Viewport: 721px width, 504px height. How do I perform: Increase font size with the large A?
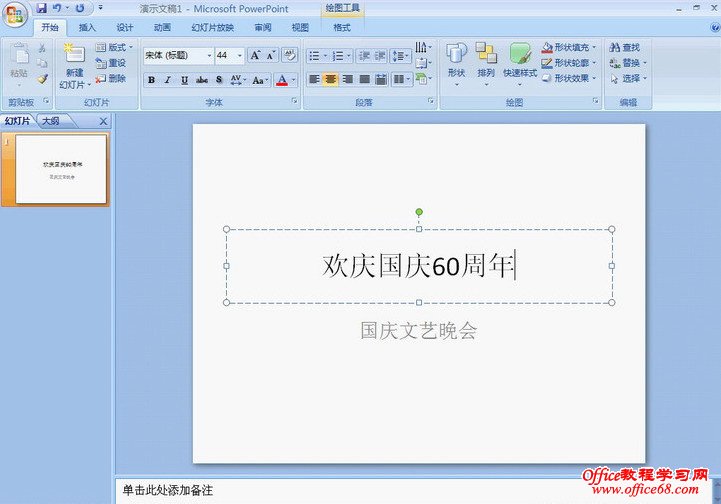click(x=255, y=56)
